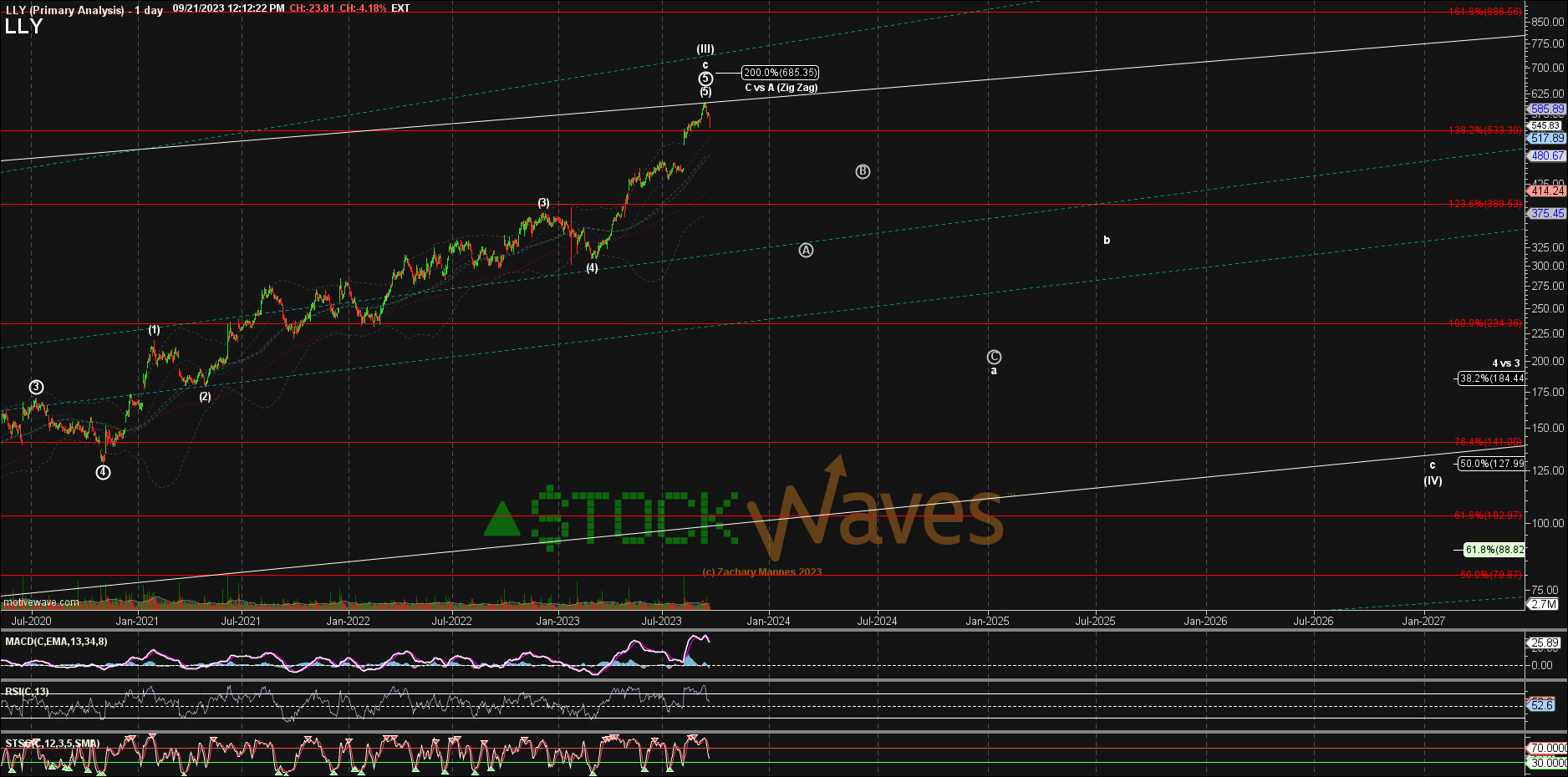Viewport: 1568px width, 777px height.
Task: Click the Jan-2022 date on time axis
Action: pyautogui.click(x=348, y=621)
